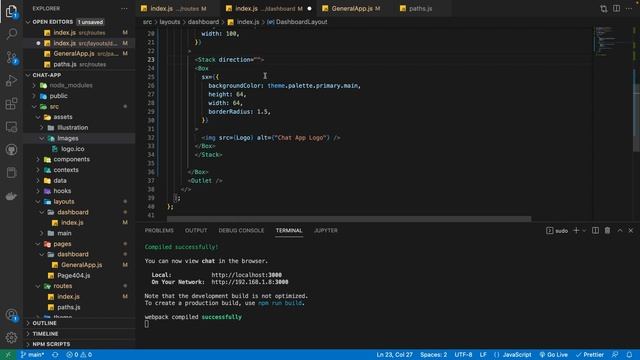Open terminal launch profile dropdown arrow
This screenshot has height=360, width=640.
click(584, 231)
